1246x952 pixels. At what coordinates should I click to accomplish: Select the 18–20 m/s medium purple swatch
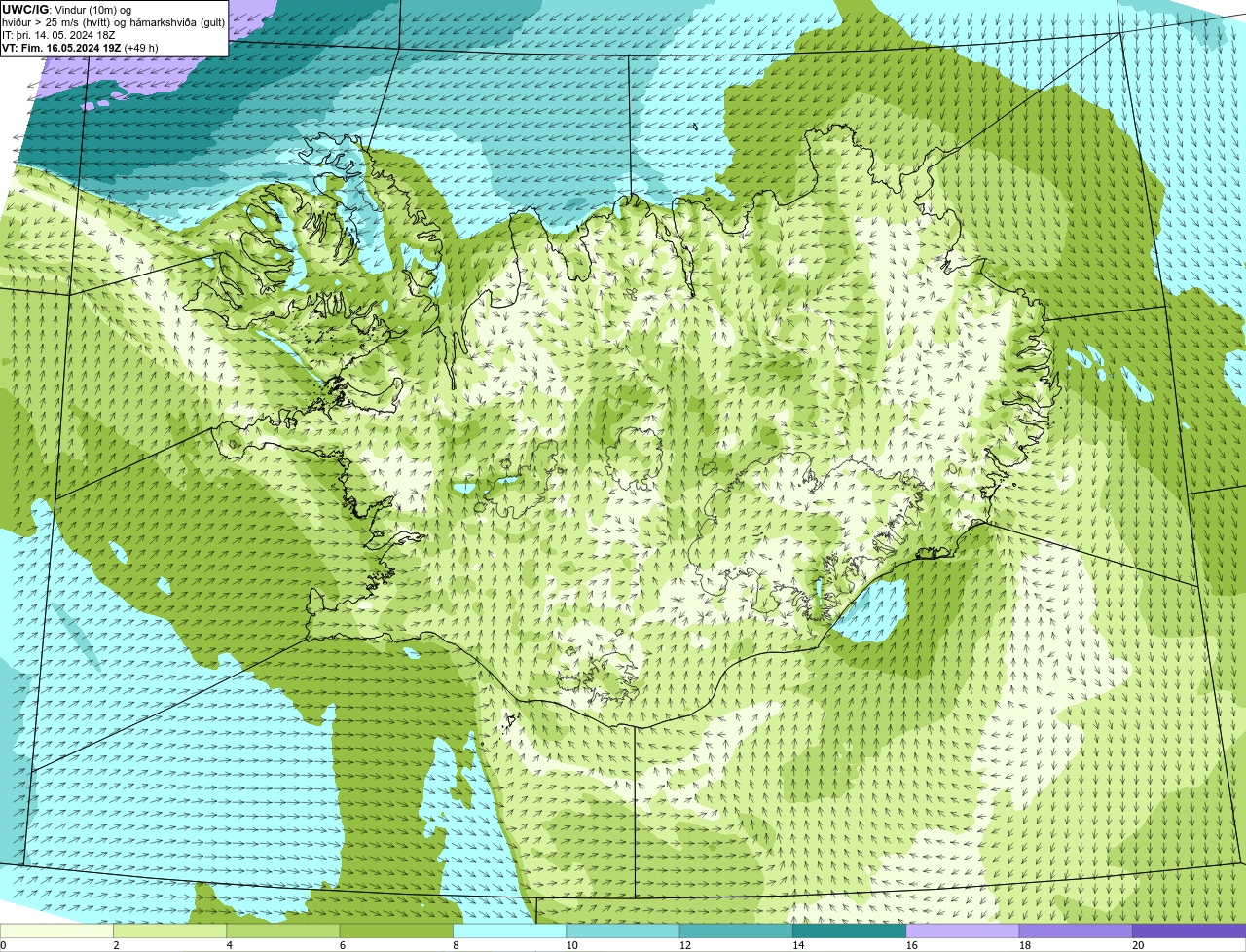[x=1076, y=931]
